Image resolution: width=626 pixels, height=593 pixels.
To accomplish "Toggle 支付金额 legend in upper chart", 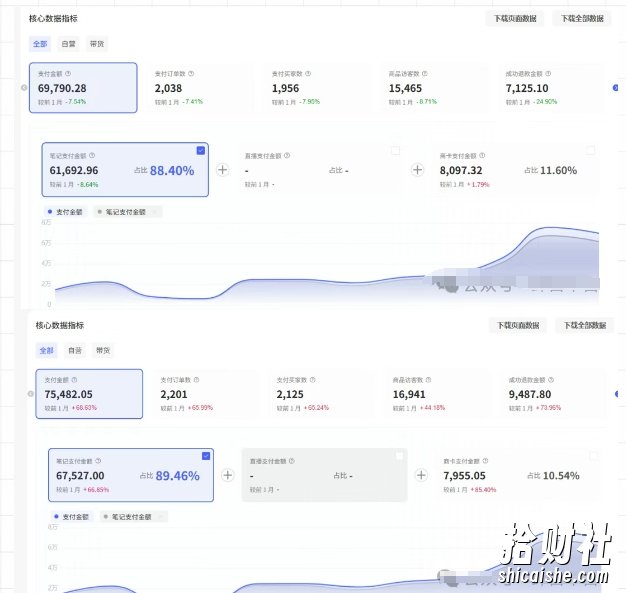I will point(65,212).
